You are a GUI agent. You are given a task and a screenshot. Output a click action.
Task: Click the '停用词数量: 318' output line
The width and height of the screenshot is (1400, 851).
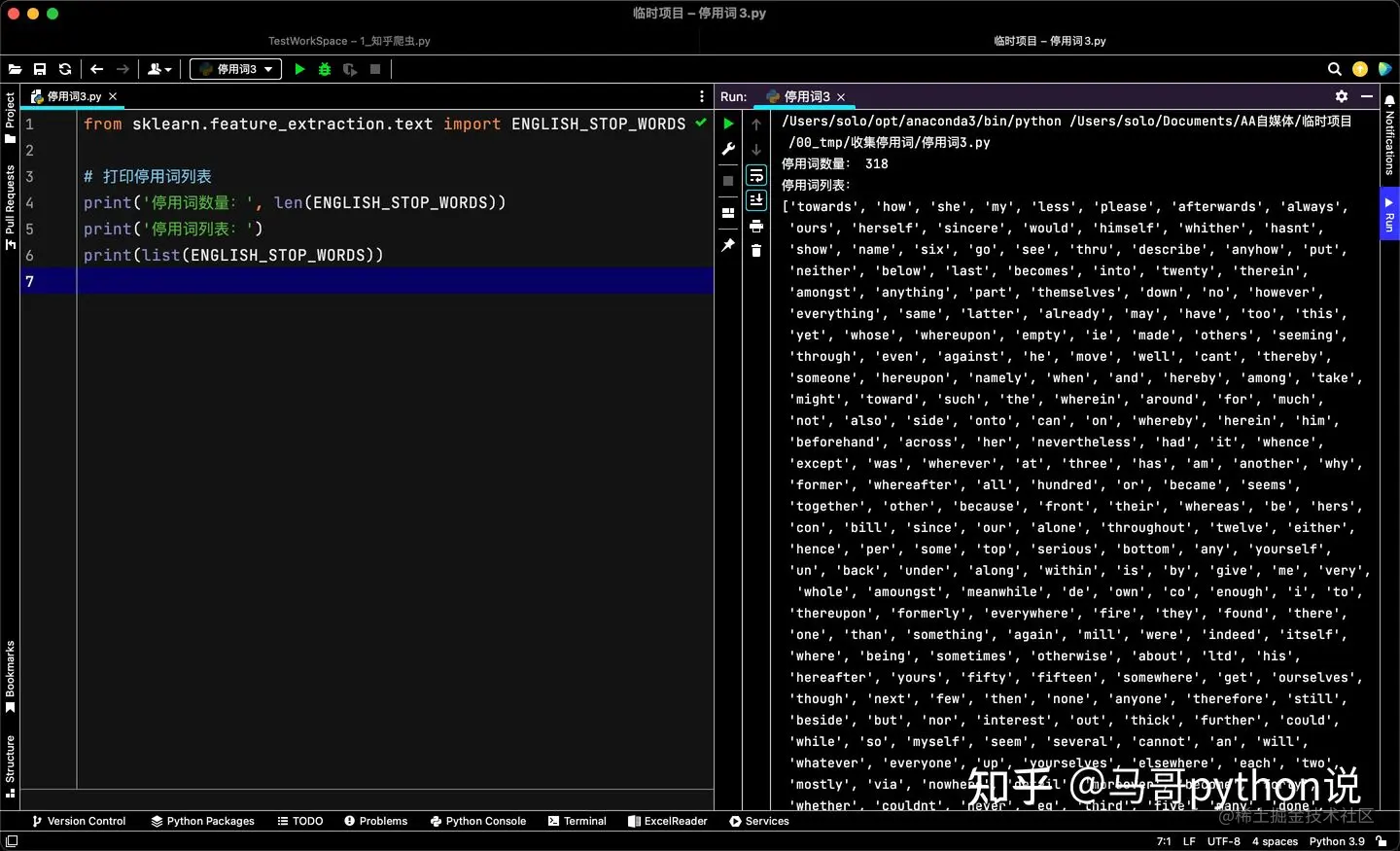click(835, 164)
